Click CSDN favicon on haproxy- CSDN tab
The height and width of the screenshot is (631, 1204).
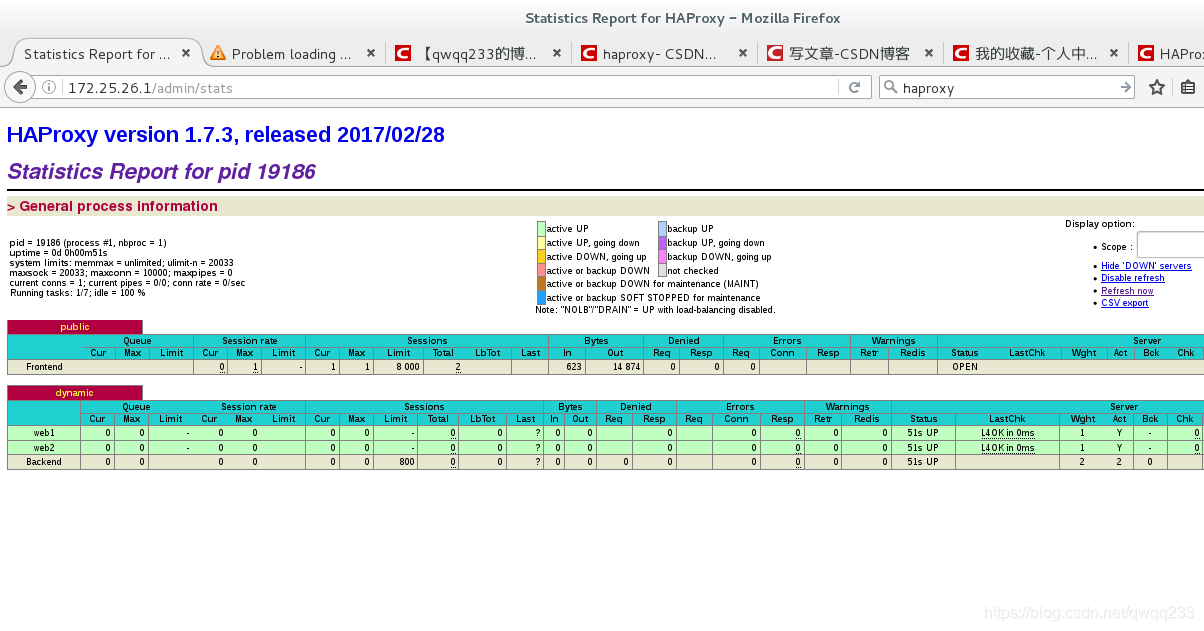click(589, 54)
